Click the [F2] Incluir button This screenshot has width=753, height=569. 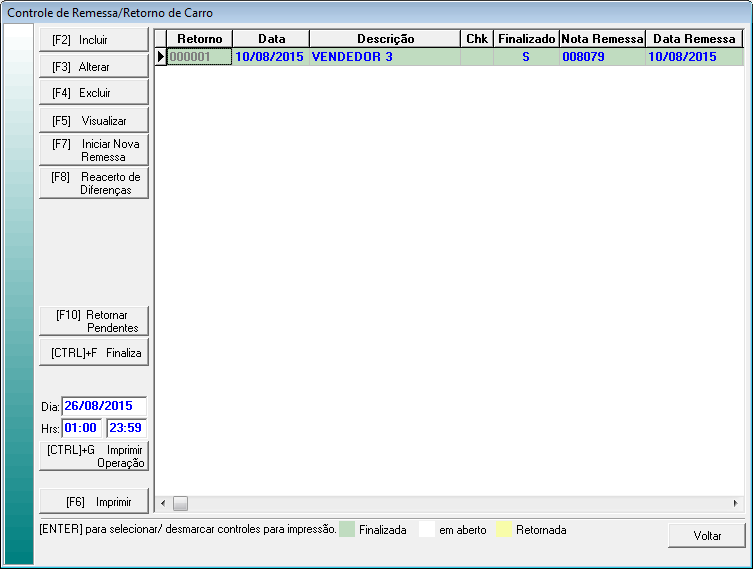93,40
